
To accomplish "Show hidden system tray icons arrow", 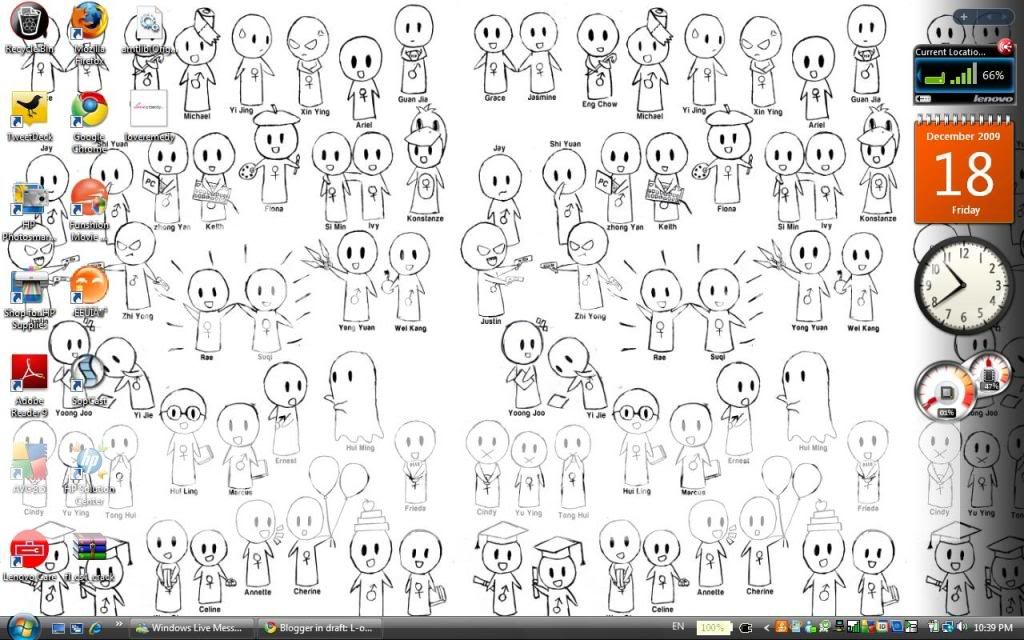I will point(767,627).
